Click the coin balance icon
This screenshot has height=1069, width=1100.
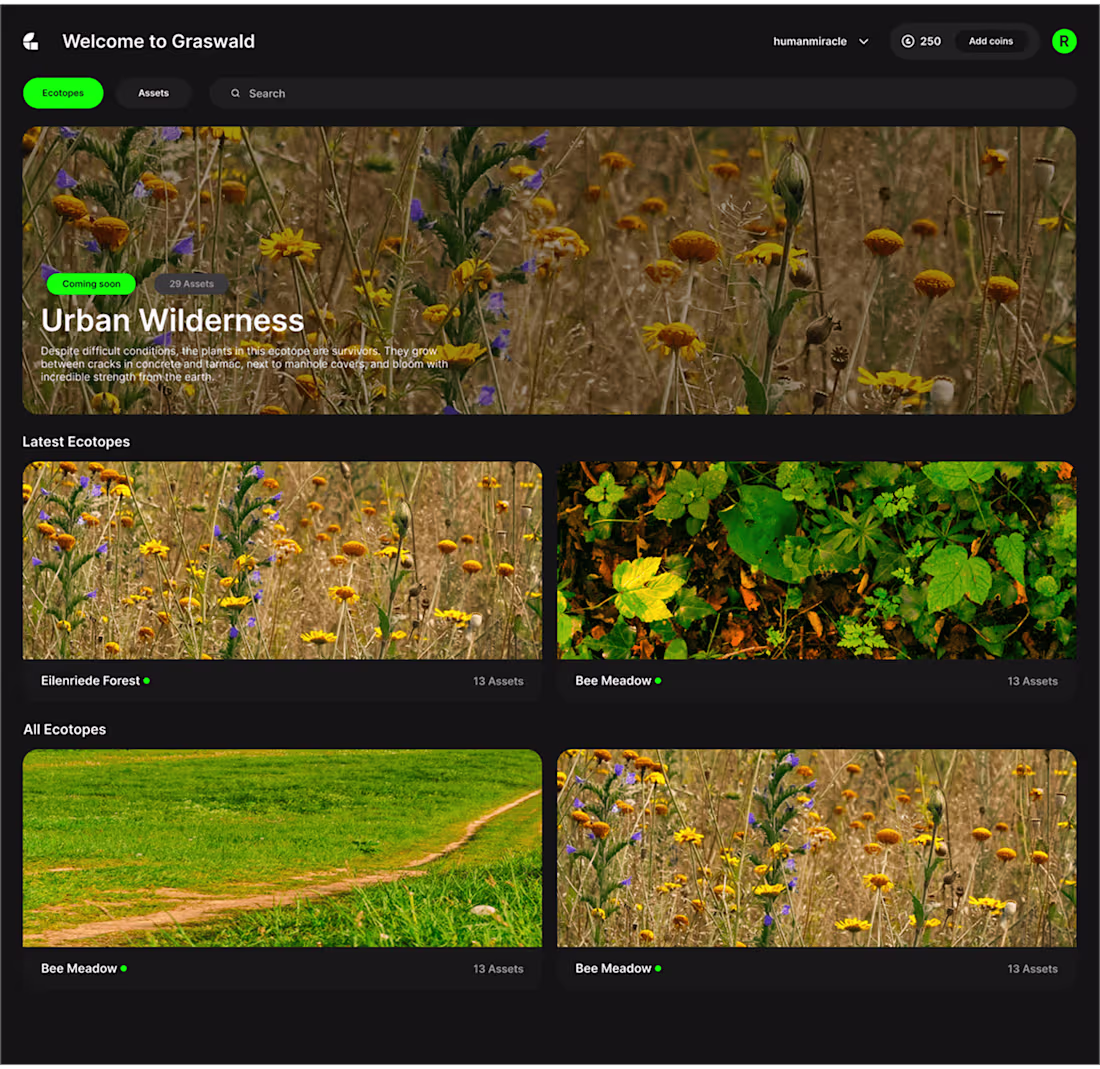pos(908,41)
